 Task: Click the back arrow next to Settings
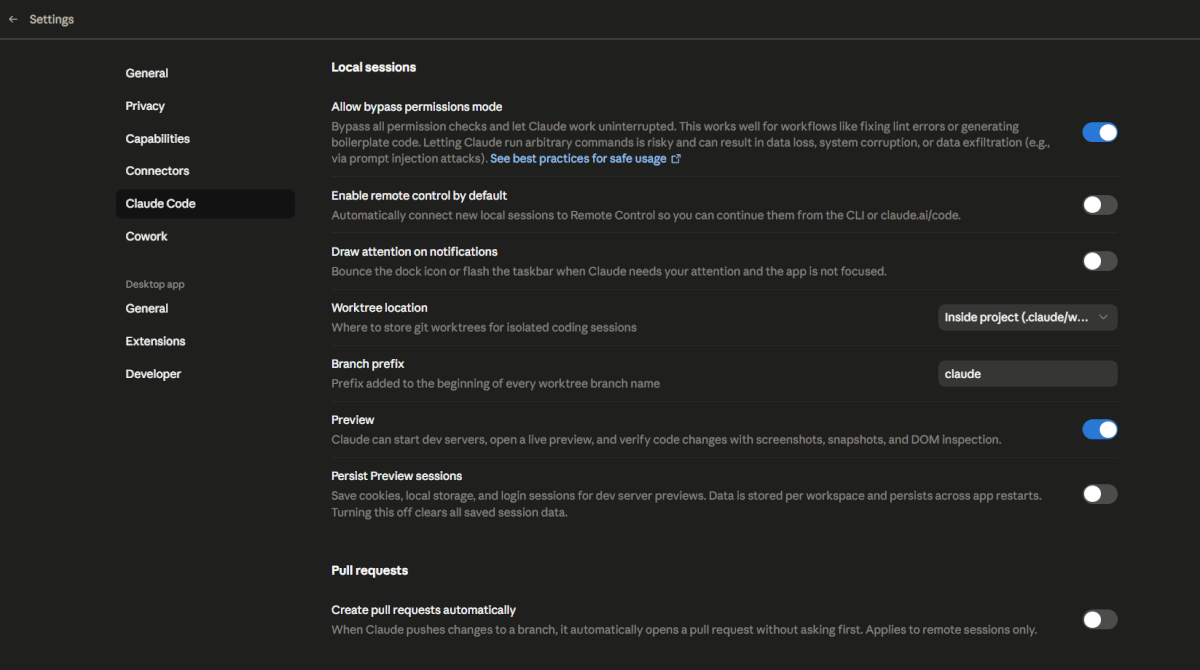click(13, 19)
